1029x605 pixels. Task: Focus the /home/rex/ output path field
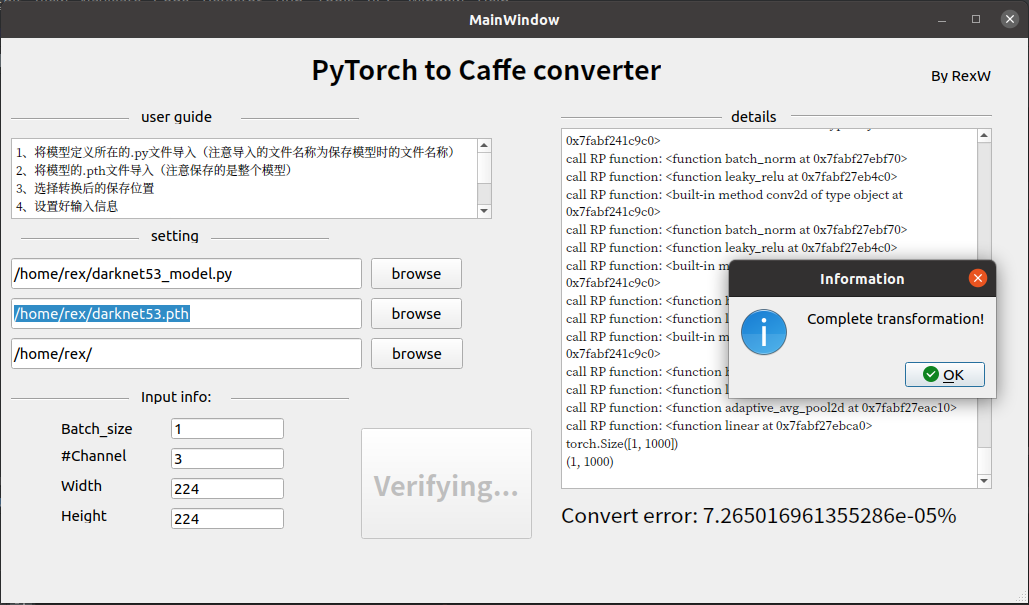click(186, 354)
